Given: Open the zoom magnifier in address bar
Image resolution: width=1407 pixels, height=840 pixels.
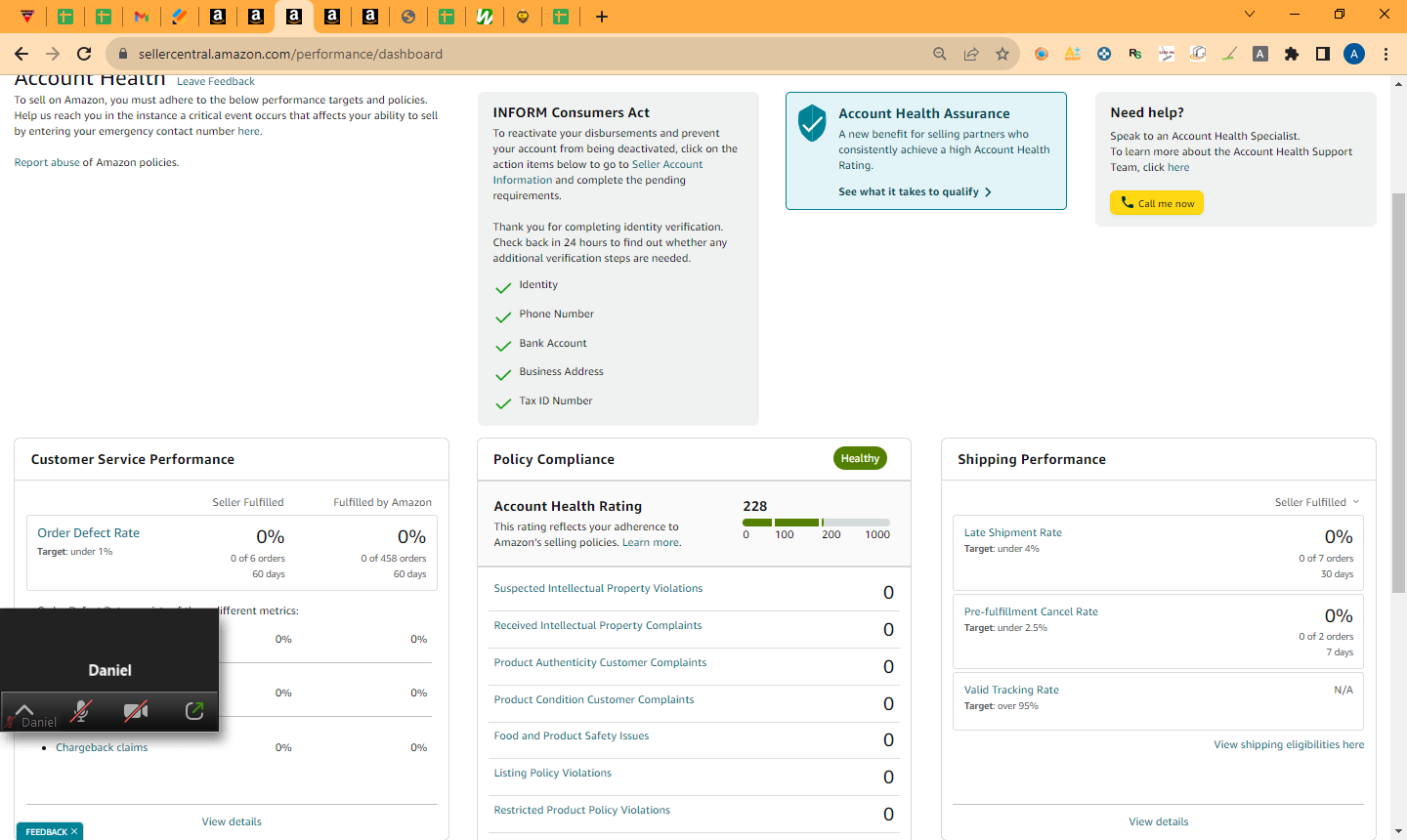Looking at the screenshot, I should tap(940, 54).
